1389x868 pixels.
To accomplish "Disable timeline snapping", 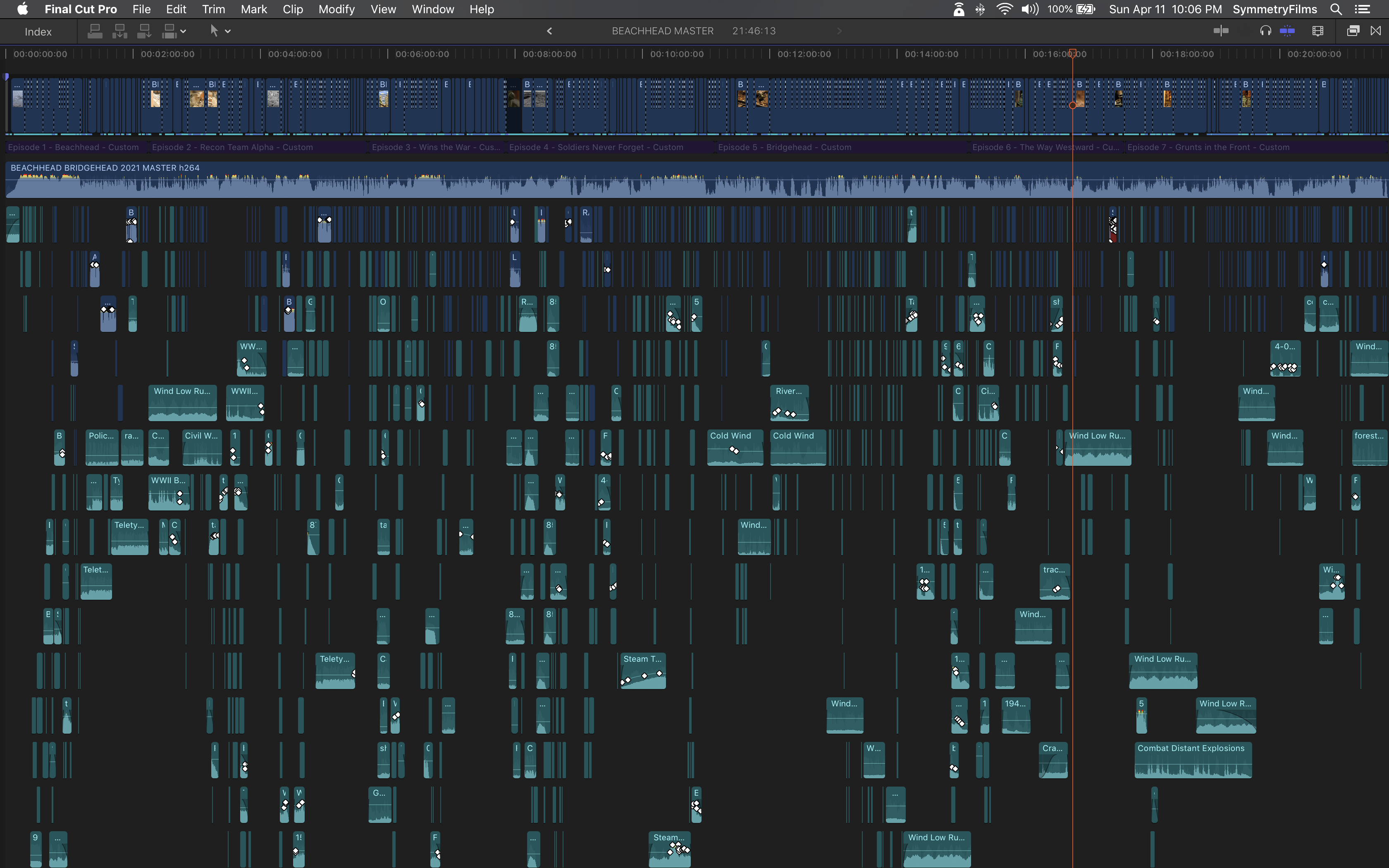I will 1287,31.
